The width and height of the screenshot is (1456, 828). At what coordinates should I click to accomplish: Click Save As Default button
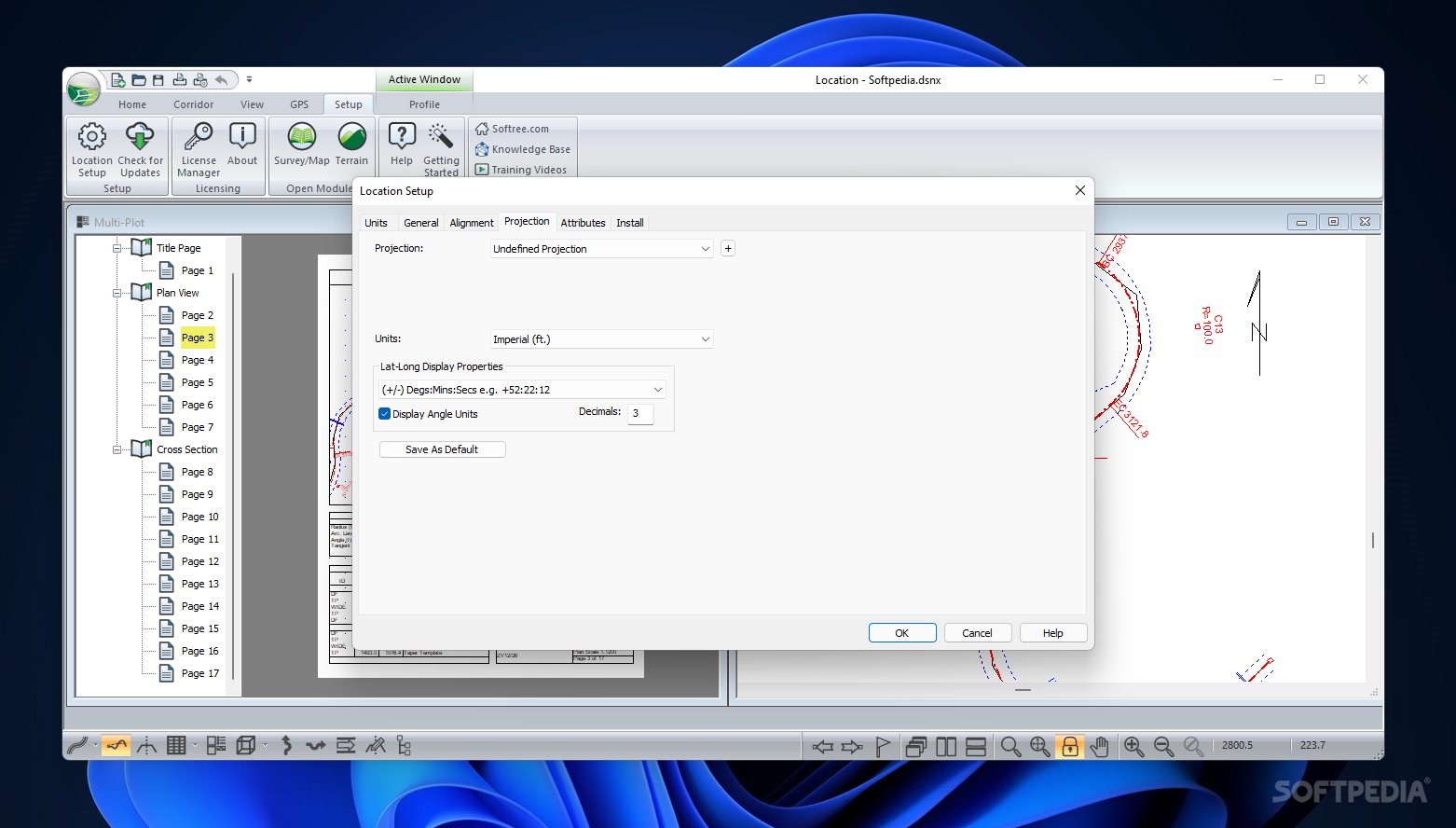[442, 449]
